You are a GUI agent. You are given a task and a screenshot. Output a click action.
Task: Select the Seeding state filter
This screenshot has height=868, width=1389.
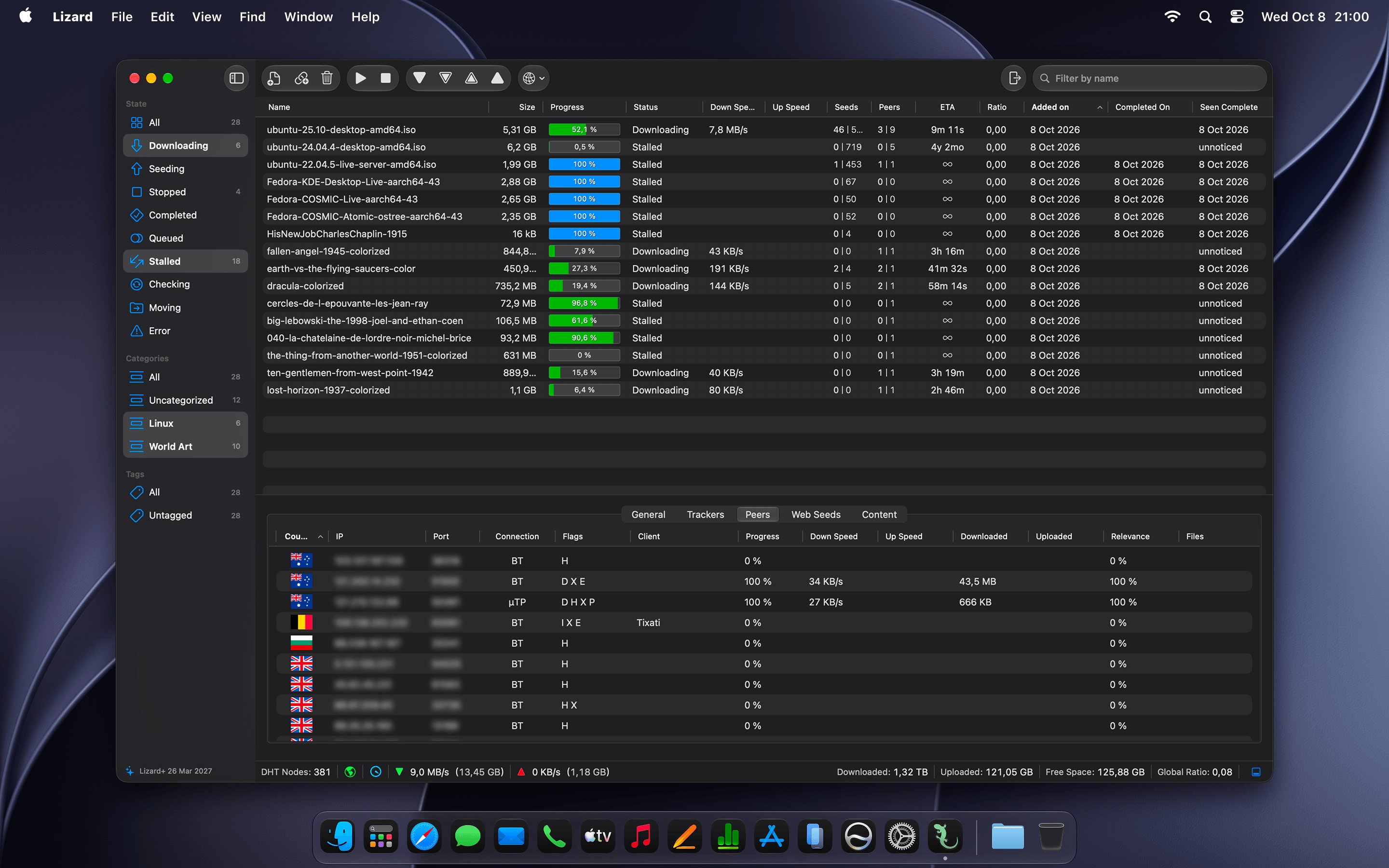pos(185,169)
